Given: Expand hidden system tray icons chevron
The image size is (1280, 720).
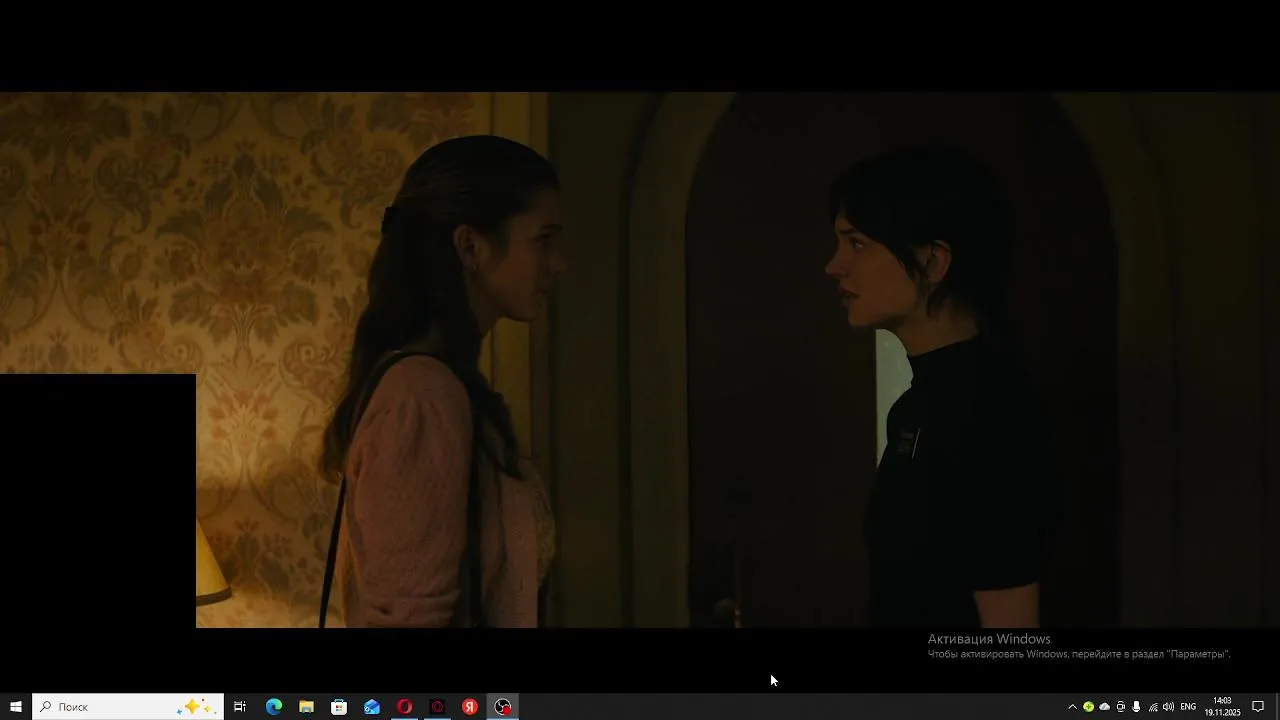Looking at the screenshot, I should click(1072, 707).
